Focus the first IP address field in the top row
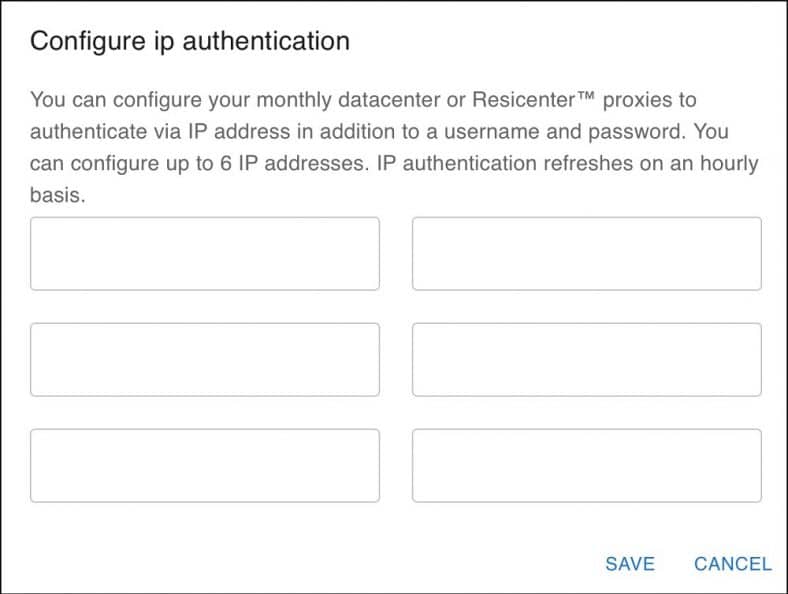The width and height of the screenshot is (788, 594). [x=205, y=254]
